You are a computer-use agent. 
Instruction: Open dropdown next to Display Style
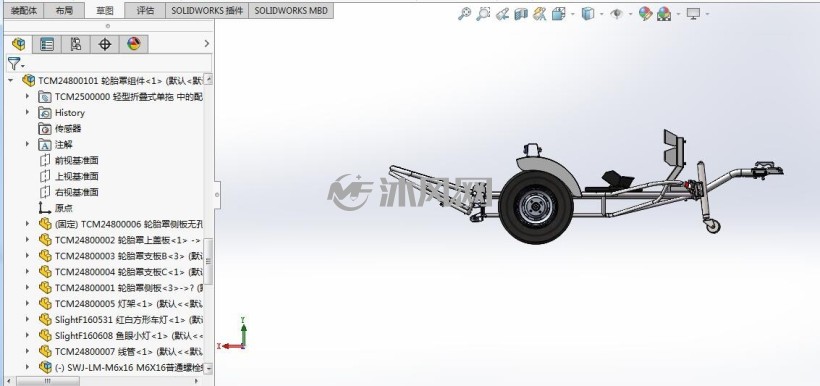point(602,14)
